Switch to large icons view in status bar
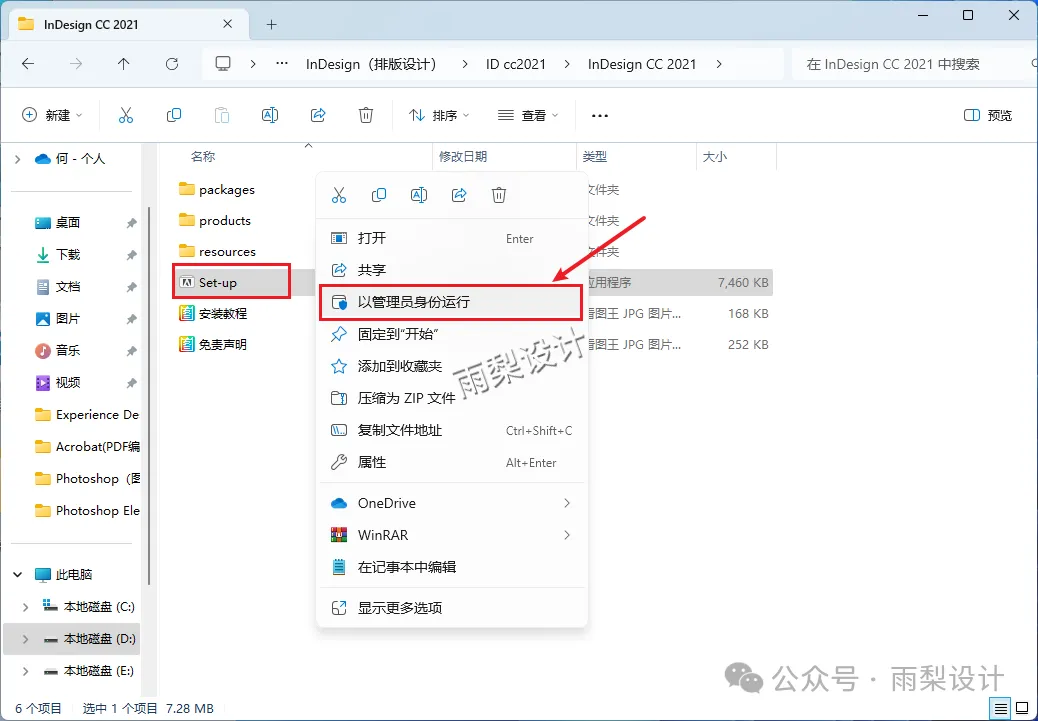 tap(1023, 708)
